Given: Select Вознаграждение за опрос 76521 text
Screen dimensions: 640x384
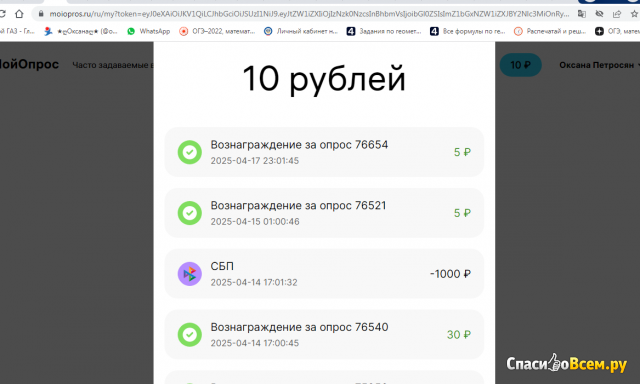Looking at the screenshot, I should coord(298,206).
